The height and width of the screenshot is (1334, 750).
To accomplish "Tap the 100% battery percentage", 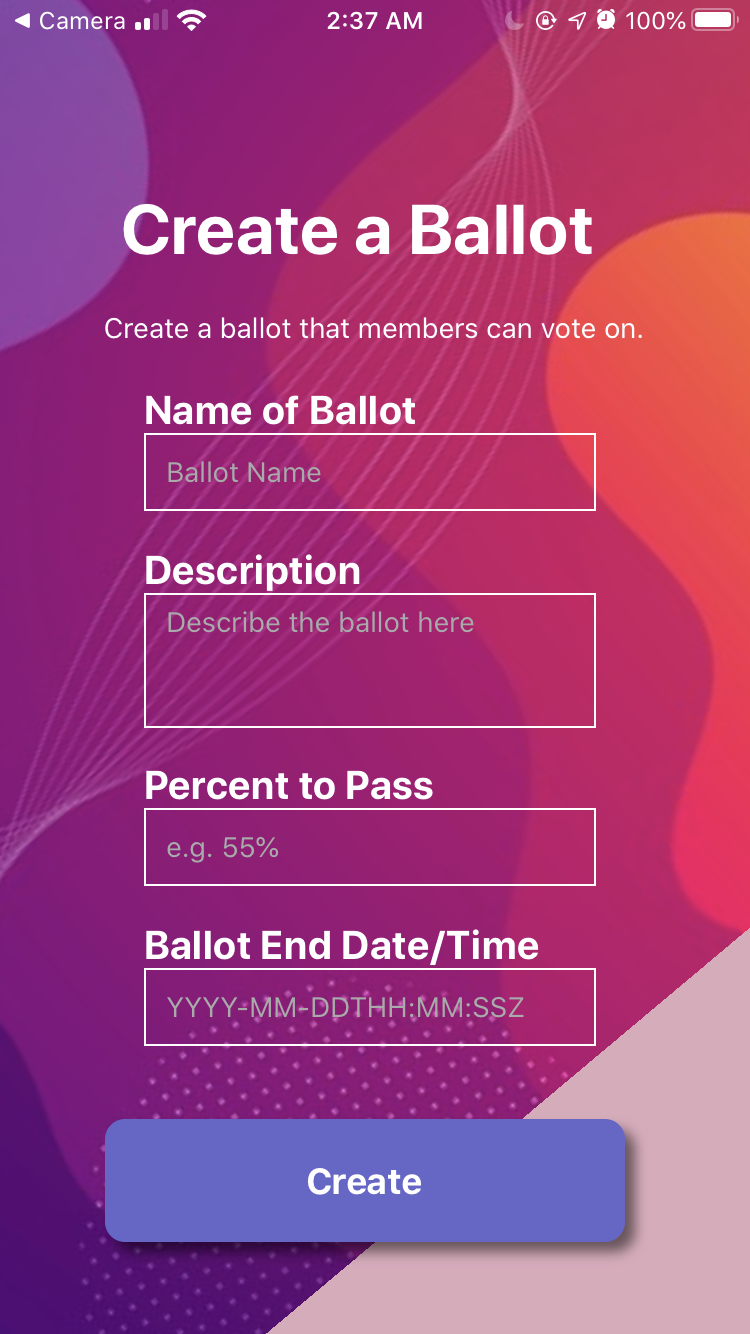I will click(656, 21).
